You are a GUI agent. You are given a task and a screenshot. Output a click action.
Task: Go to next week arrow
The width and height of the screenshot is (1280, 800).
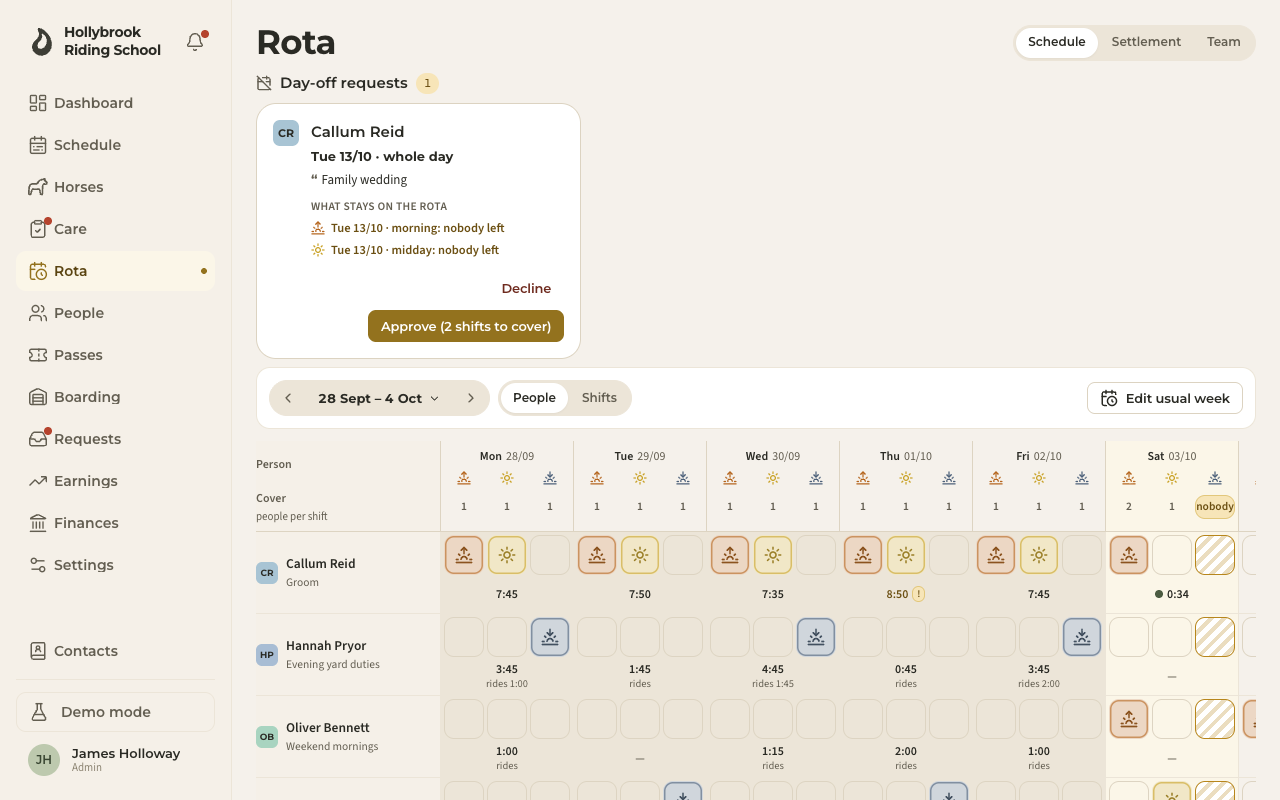(x=471, y=398)
